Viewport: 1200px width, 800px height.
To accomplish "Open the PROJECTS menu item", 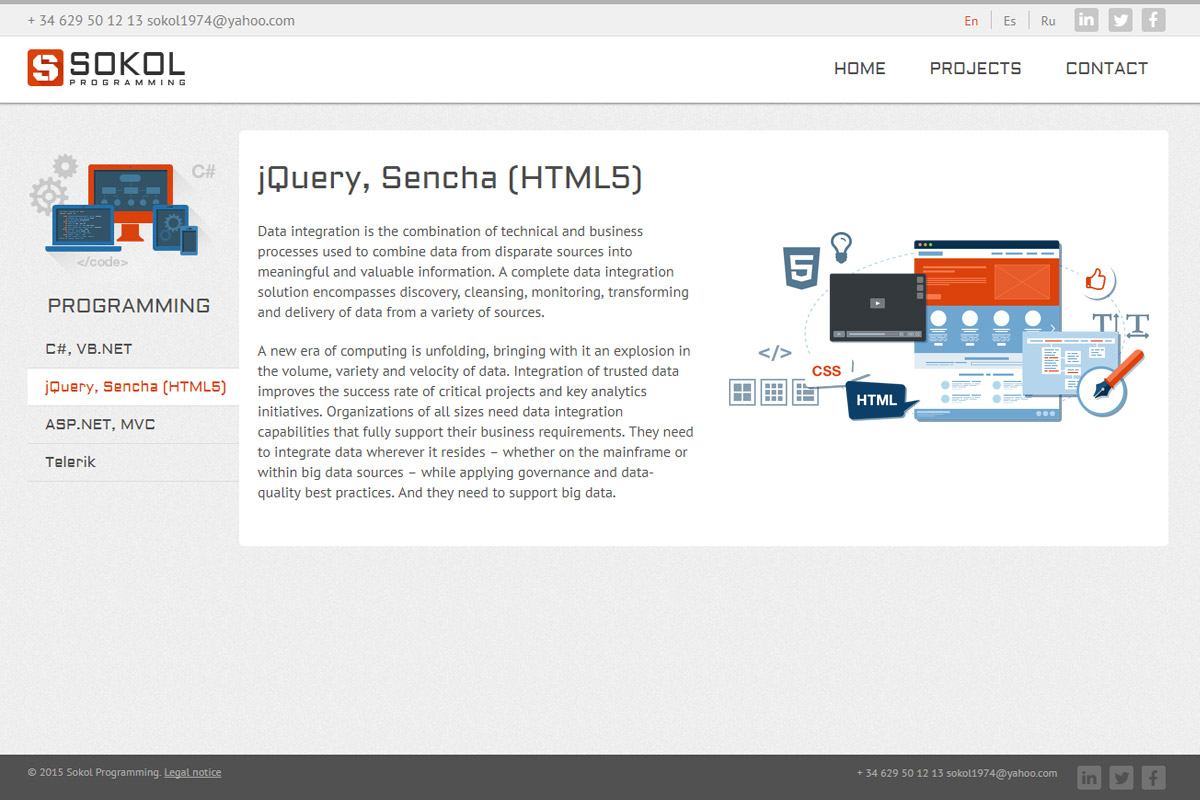I will (975, 69).
